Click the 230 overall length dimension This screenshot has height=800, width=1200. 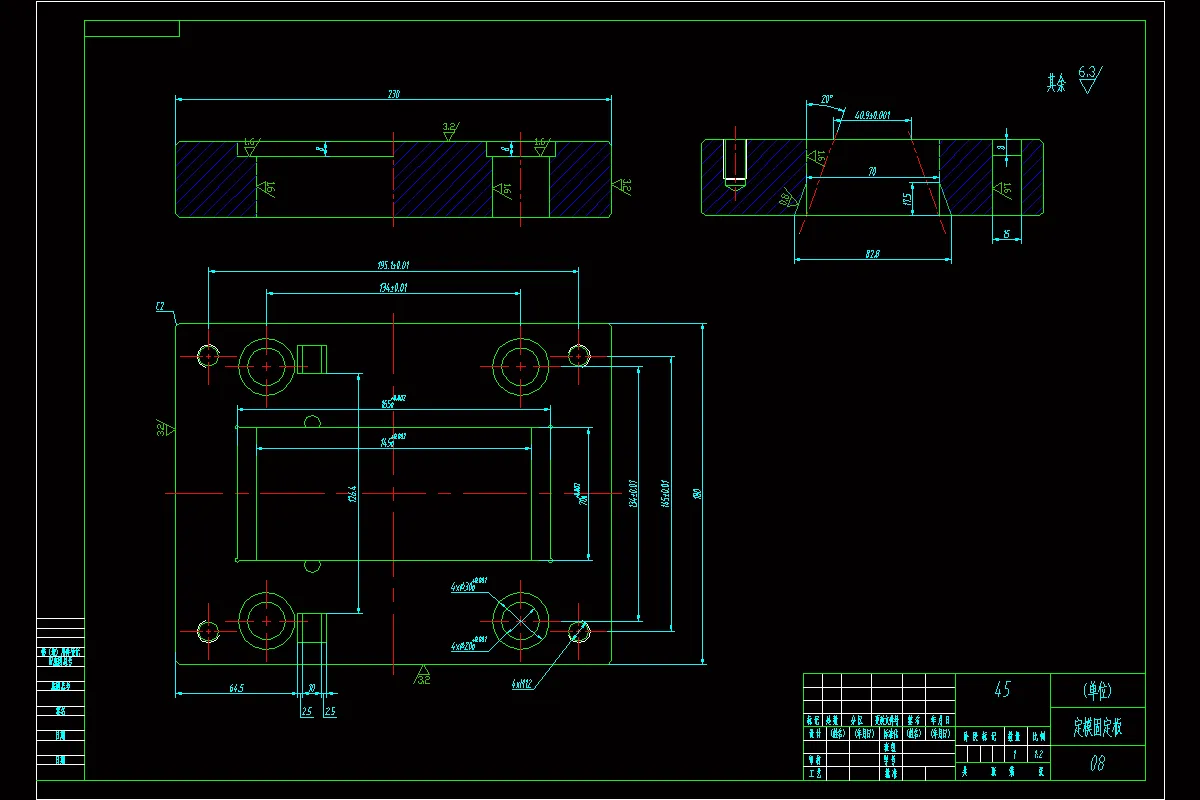point(393,94)
